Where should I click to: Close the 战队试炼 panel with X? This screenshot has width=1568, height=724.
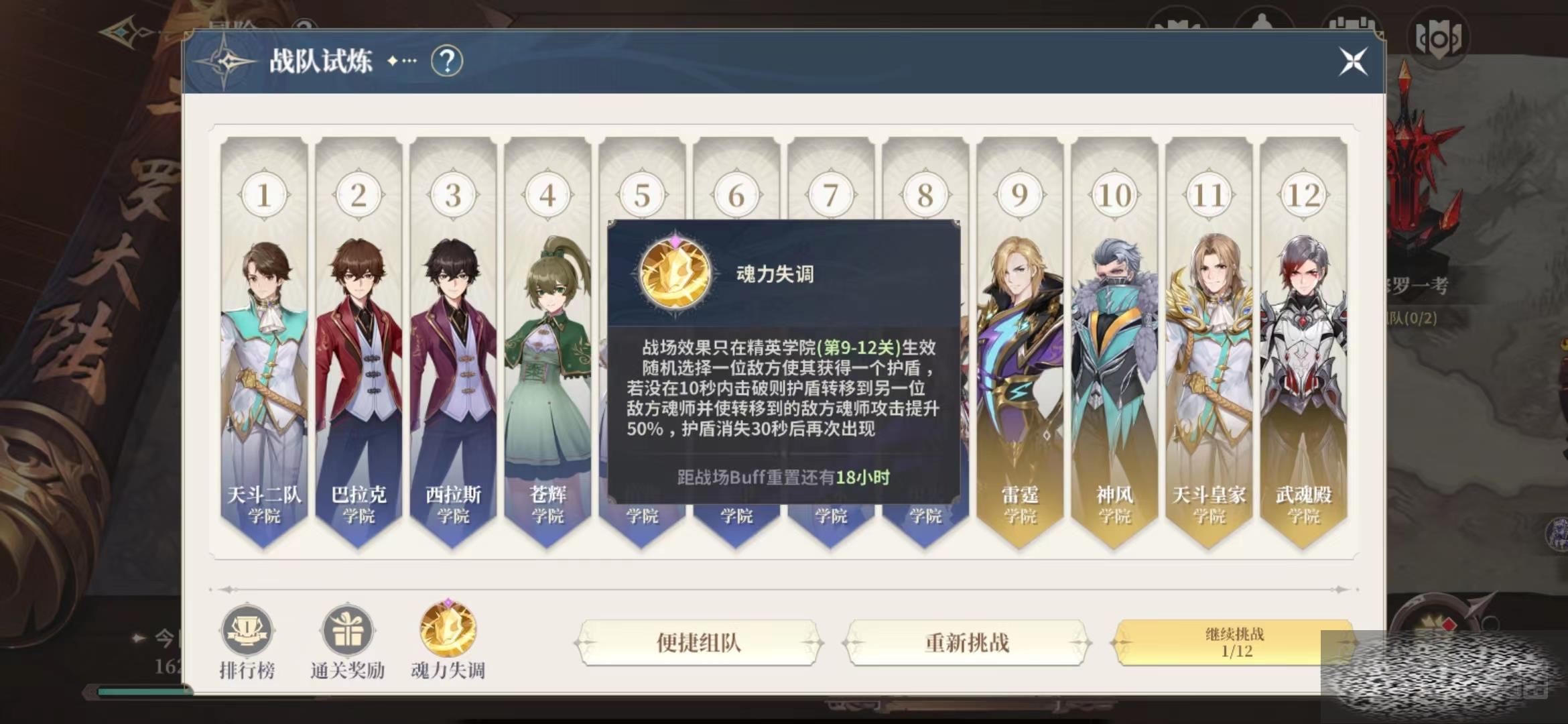point(1353,62)
